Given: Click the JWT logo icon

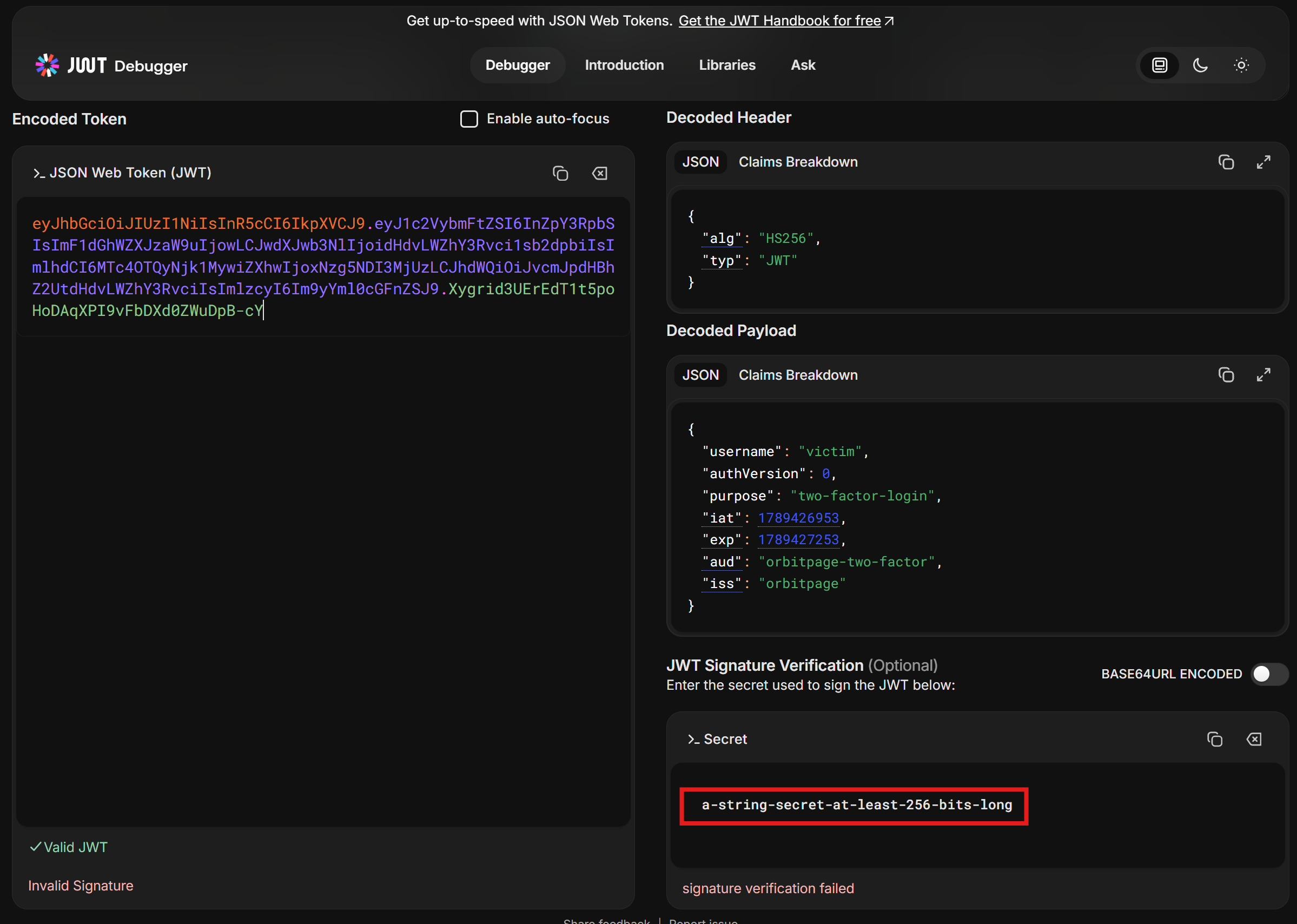Looking at the screenshot, I should coord(48,65).
